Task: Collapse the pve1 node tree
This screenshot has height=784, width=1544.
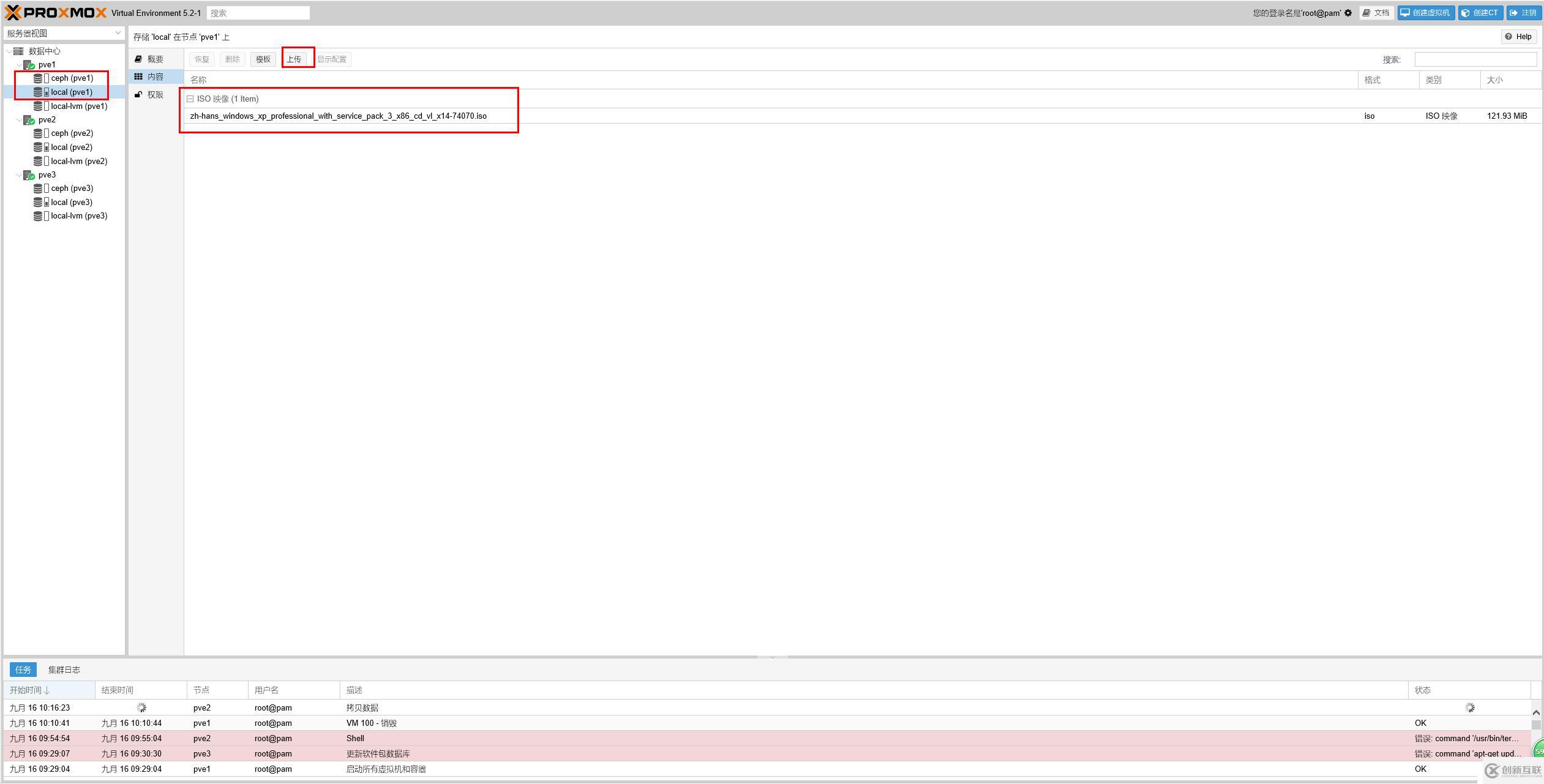Action: coord(19,65)
